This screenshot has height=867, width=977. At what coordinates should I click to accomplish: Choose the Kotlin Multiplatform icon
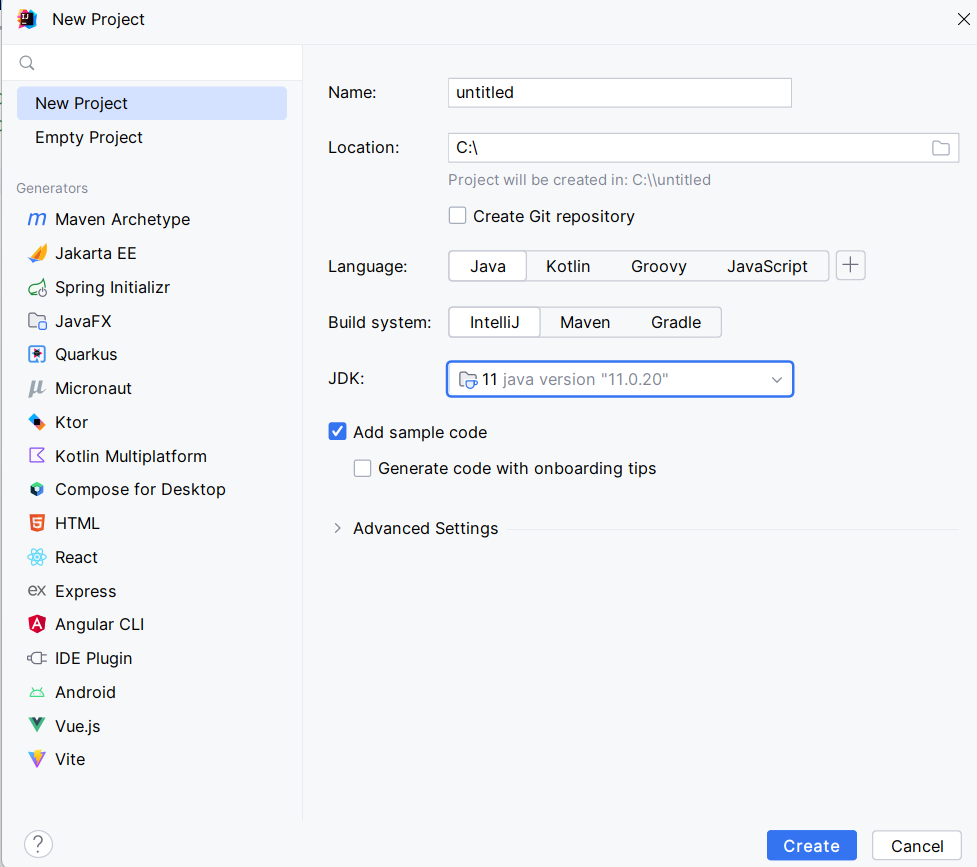(x=37, y=456)
